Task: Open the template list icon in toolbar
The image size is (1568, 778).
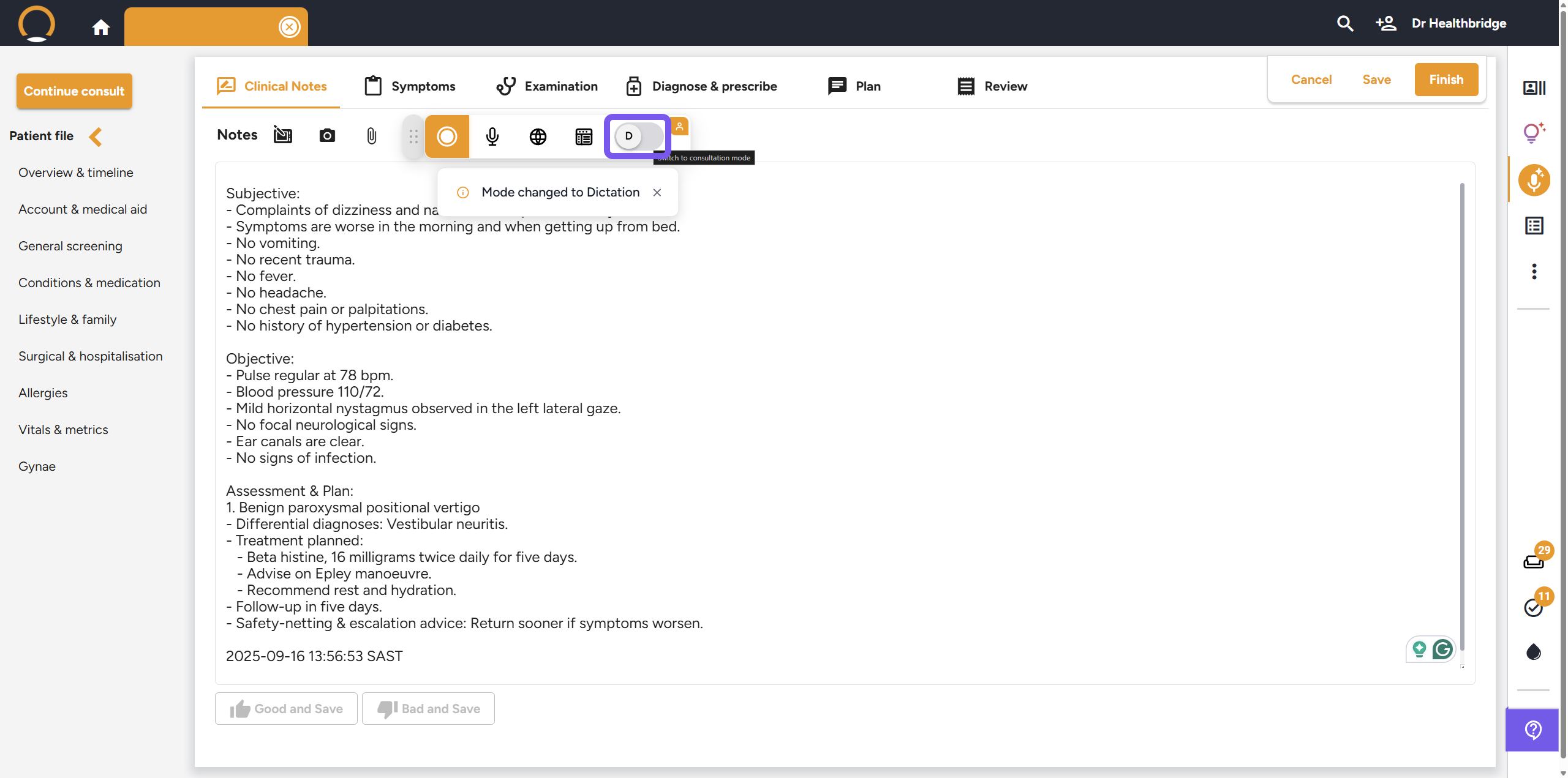Action: [584, 136]
